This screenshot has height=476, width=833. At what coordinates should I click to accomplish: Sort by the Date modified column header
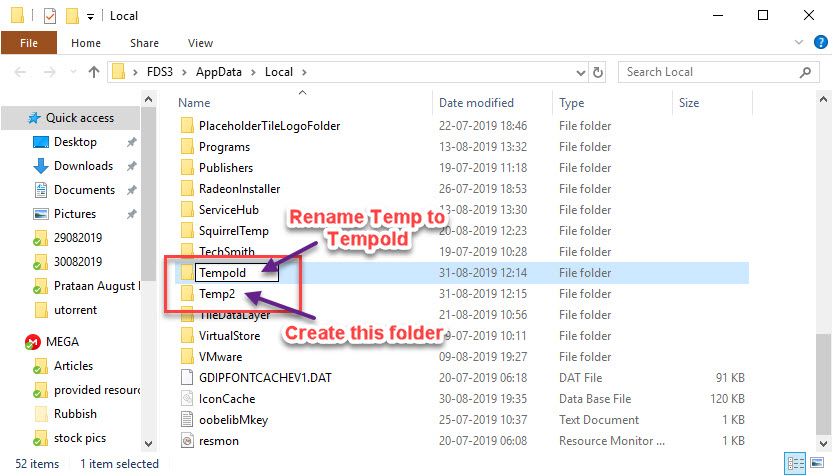click(476, 103)
